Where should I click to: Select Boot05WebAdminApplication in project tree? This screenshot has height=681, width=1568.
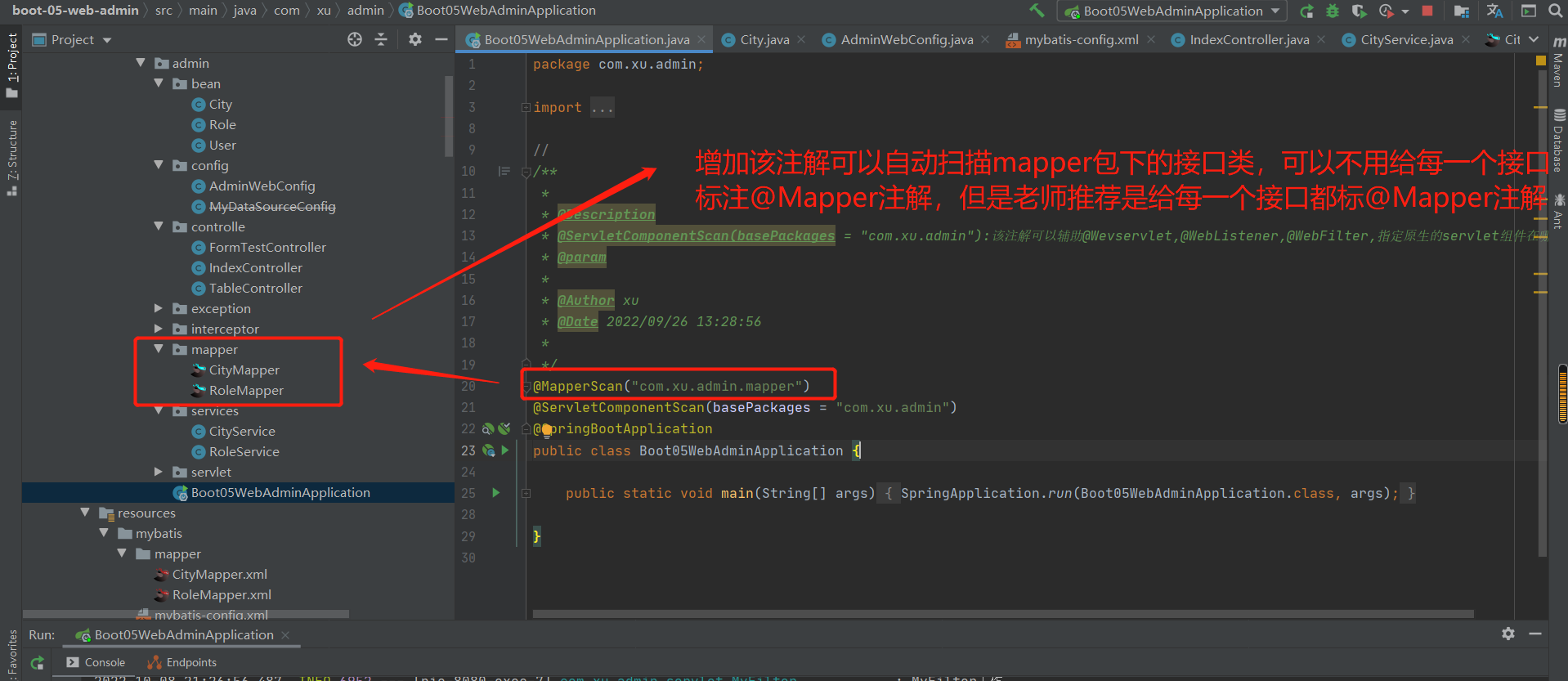pyautogui.click(x=280, y=492)
